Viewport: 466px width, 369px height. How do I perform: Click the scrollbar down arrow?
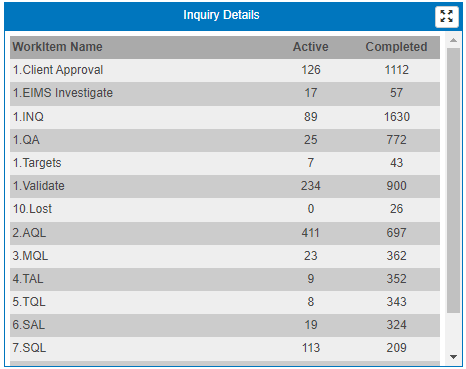[x=453, y=357]
